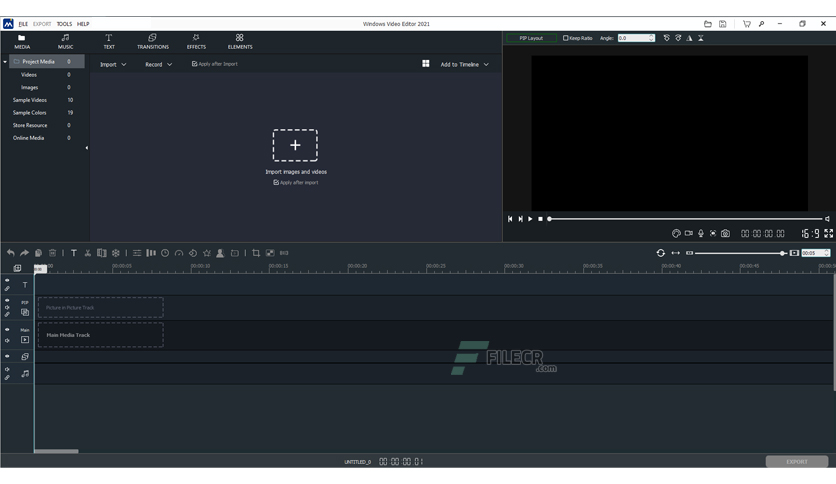The height and width of the screenshot is (484, 836).
Task: Open the Tools menu
Action: (x=64, y=24)
